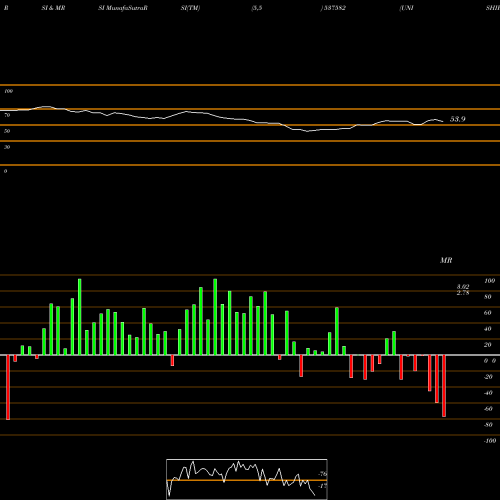Click the 2.78 value beside MR chart
500x500 pixels.
[x=463, y=293]
